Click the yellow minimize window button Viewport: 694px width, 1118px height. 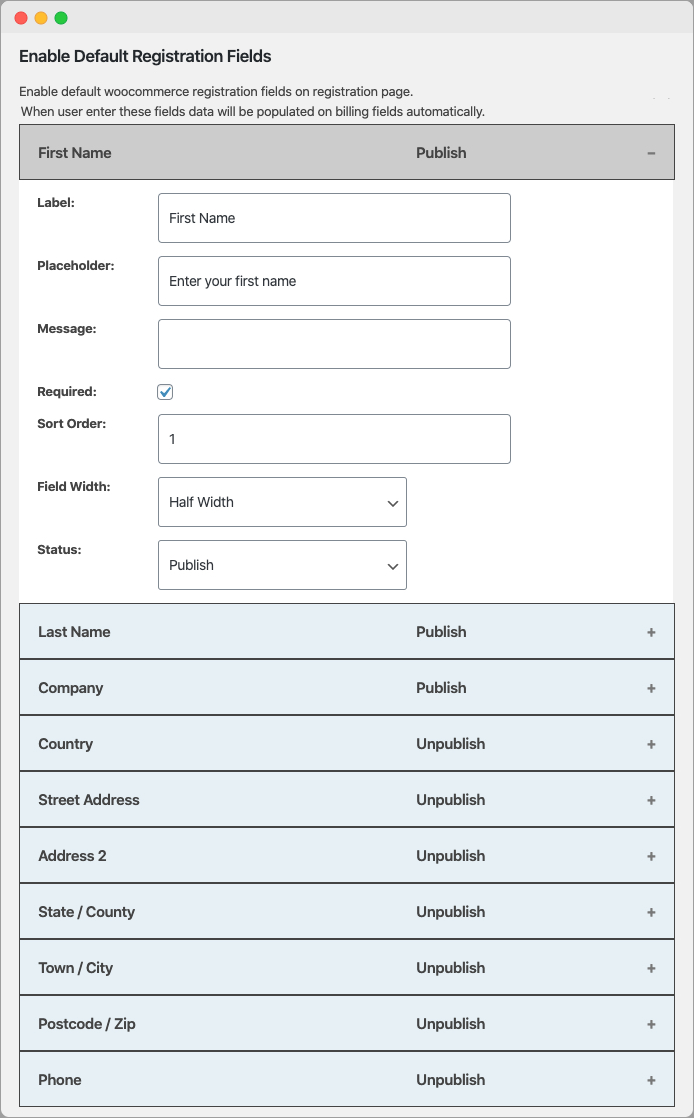[x=41, y=17]
